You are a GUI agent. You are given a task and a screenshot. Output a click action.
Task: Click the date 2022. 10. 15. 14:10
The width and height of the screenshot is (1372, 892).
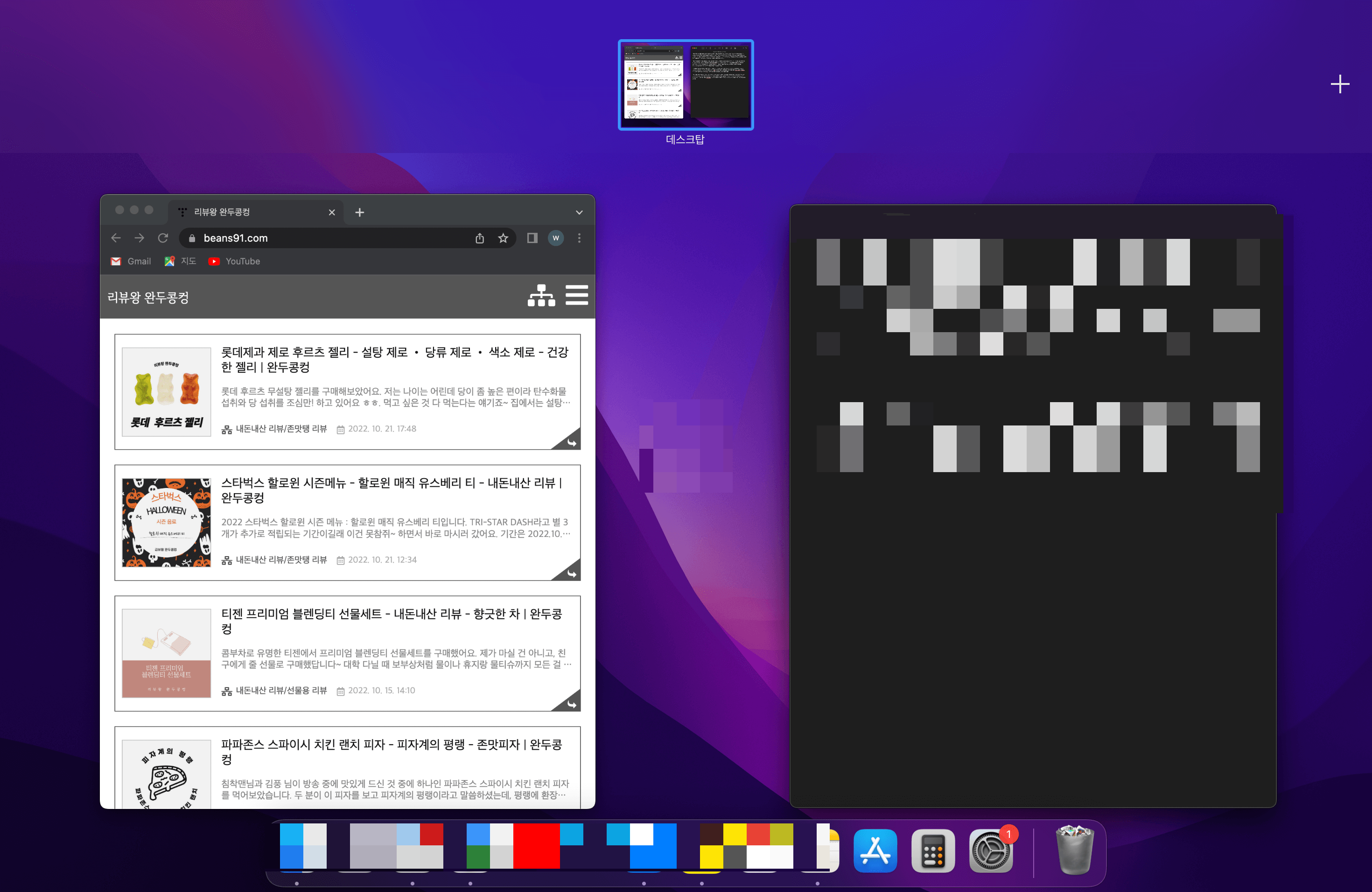[382, 690]
